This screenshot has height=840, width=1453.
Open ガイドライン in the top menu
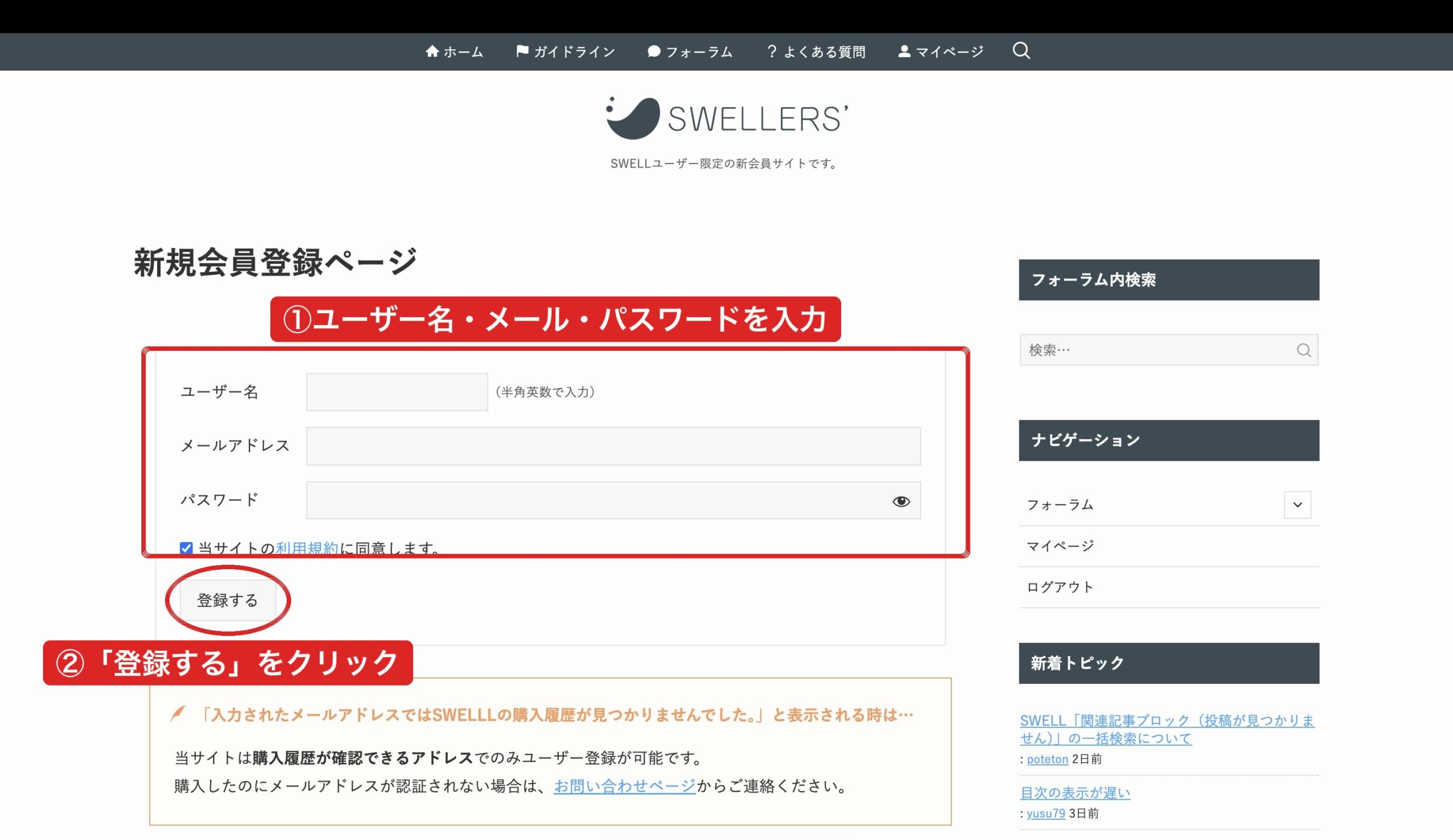tap(566, 52)
